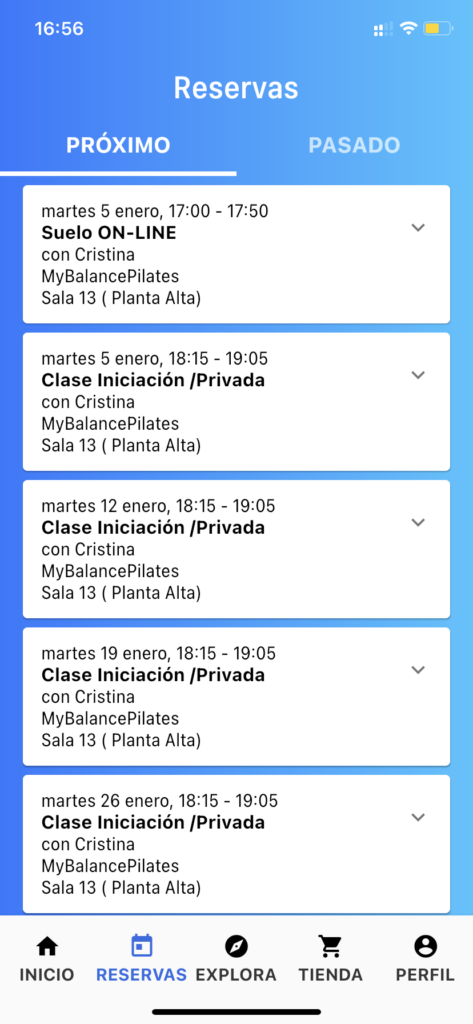Select the PRÓXIMO tab

pos(118,145)
